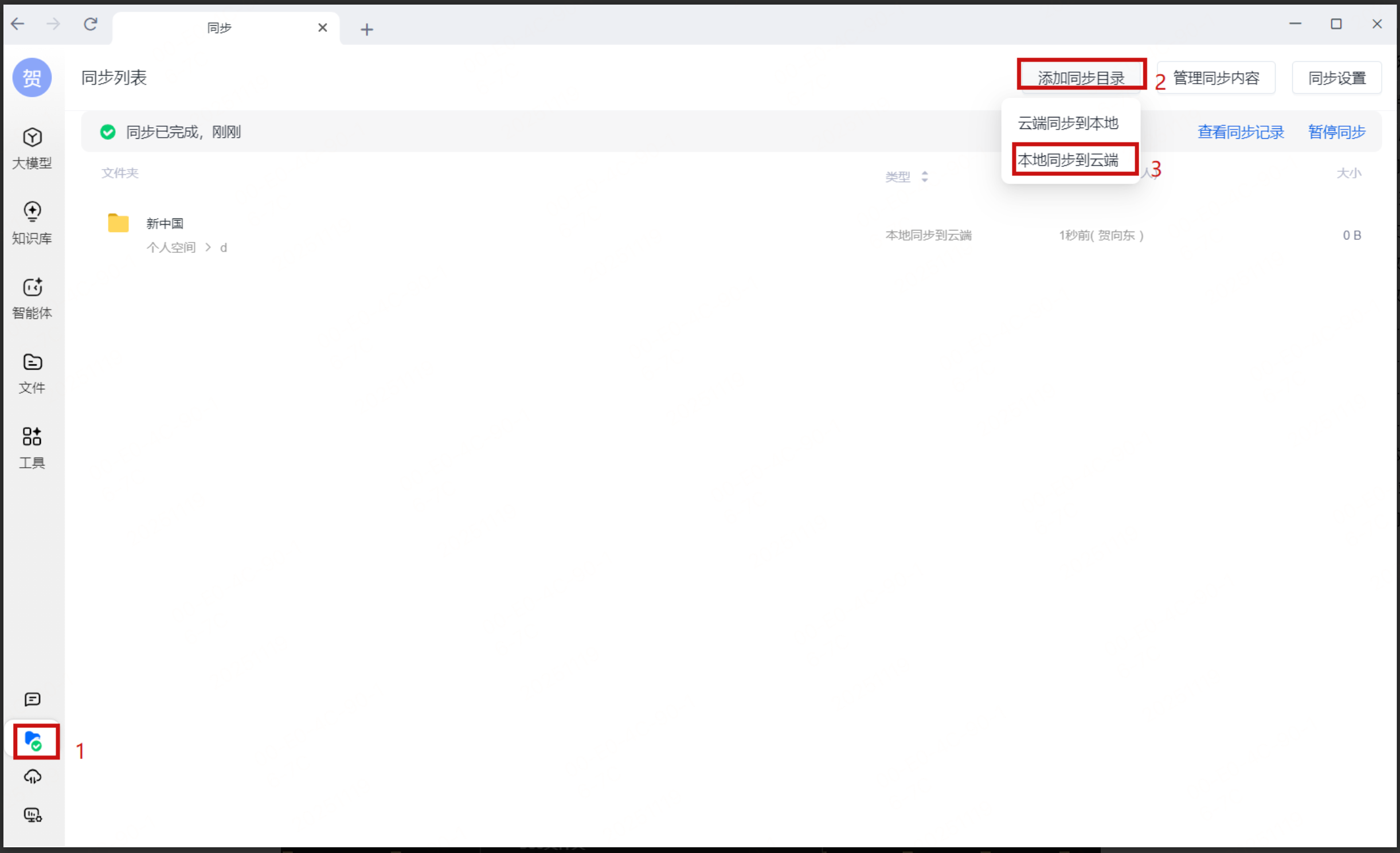Click the message chat icon in sidebar
This screenshot has height=853, width=1400.
coord(32,699)
